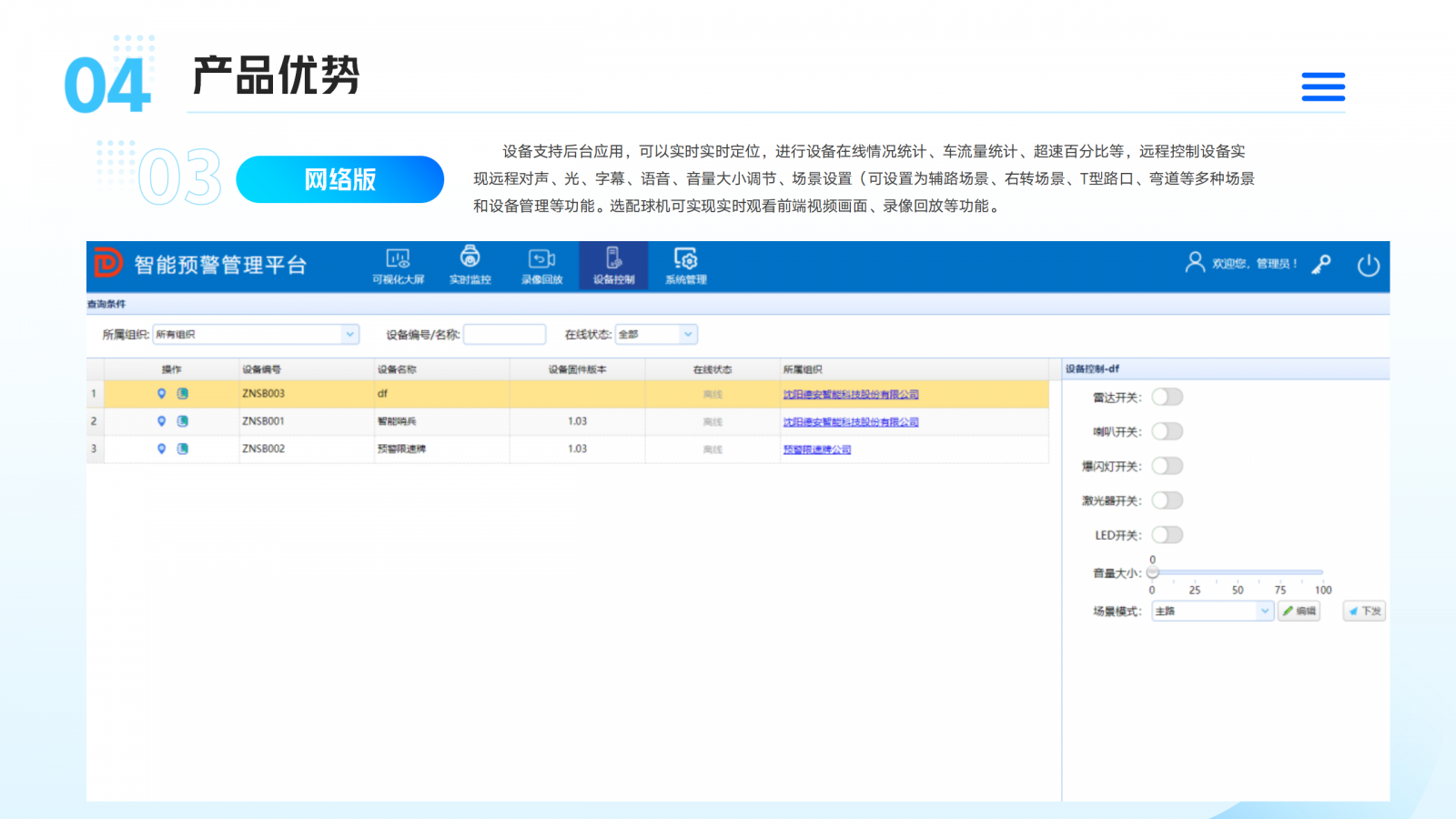Click device name 预警限速牌
The width and height of the screenshot is (1456, 819).
401,449
